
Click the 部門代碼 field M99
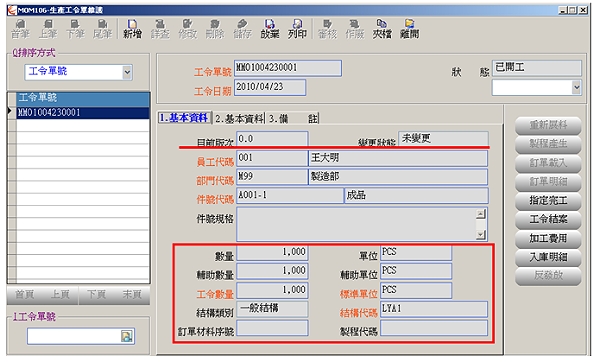pos(272,177)
